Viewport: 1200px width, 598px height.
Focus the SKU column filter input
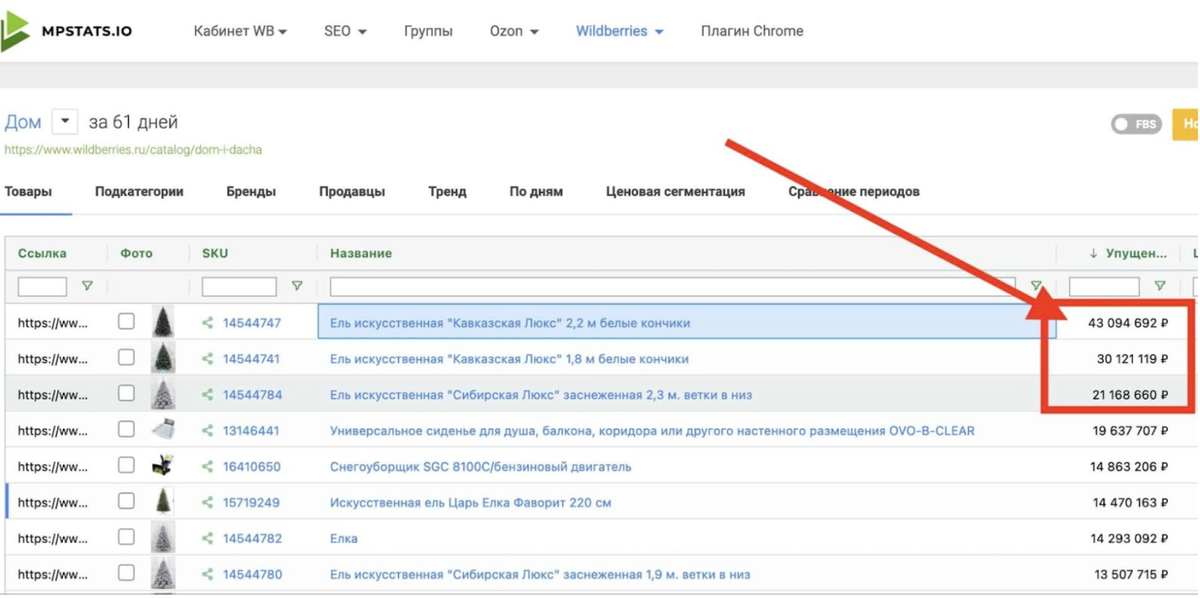click(x=239, y=287)
